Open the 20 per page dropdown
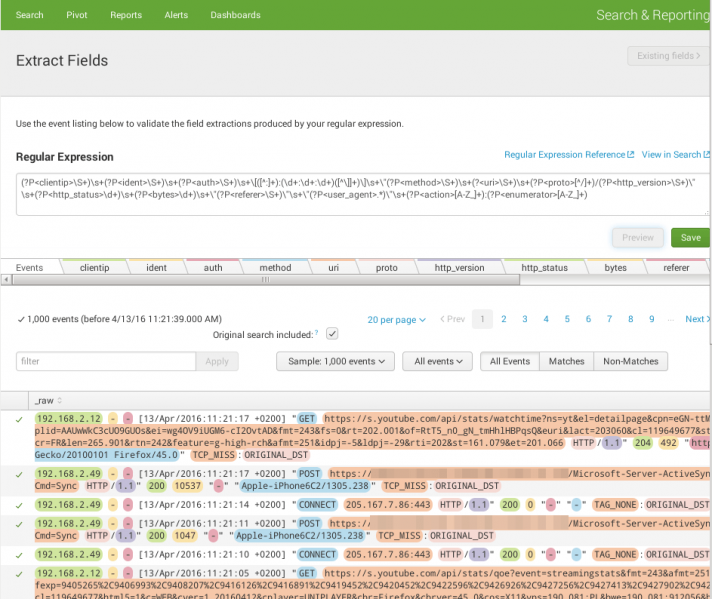712x599 pixels. (396, 320)
